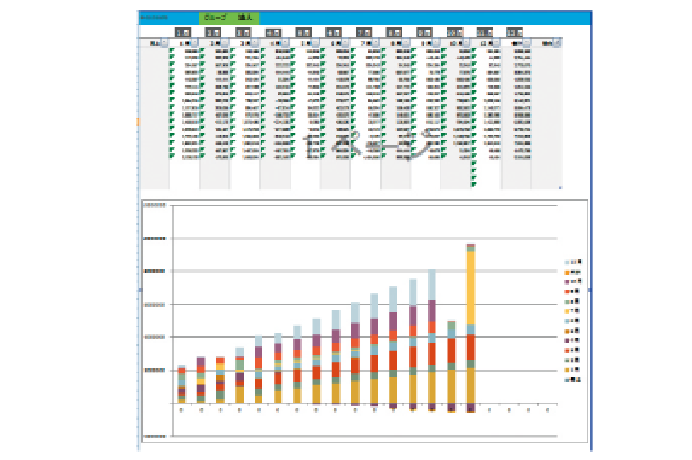Select the left label in the green header tab
692x460 pixels.
point(213,18)
